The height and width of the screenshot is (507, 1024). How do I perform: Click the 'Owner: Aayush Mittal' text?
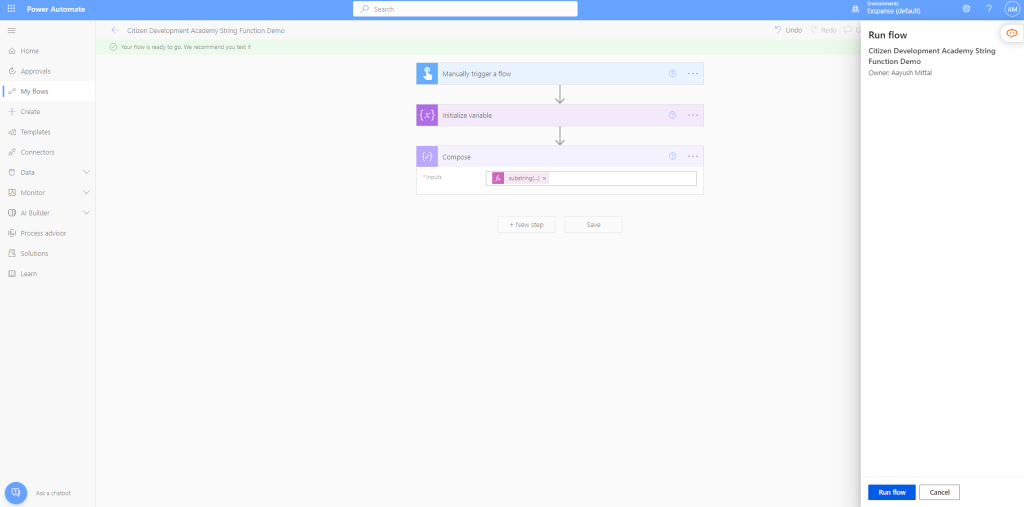pyautogui.click(x=900, y=73)
